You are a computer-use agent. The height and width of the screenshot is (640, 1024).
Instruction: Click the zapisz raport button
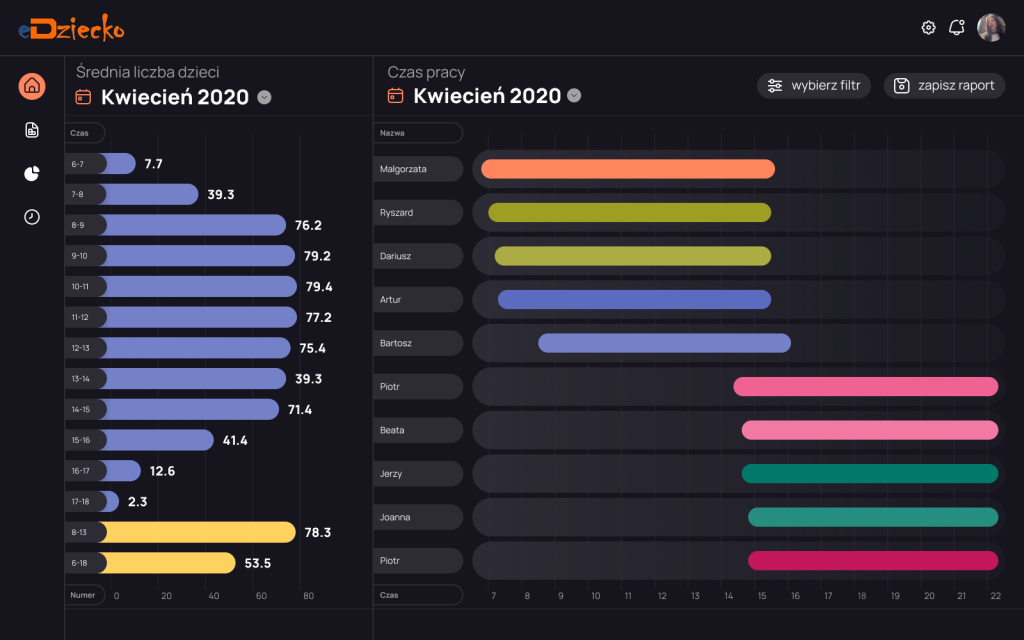pyautogui.click(x=944, y=86)
